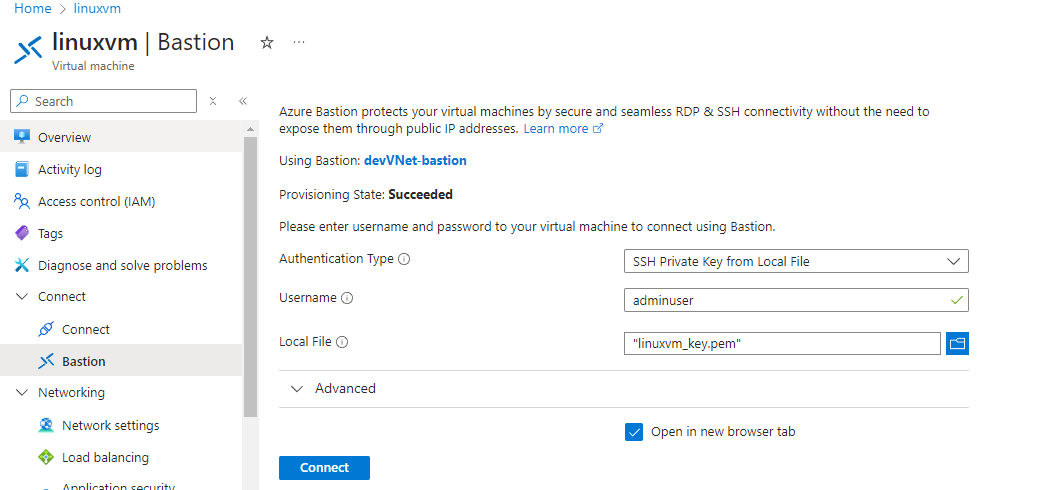Click the Bastion cross icon in sidebar
The image size is (1061, 490).
click(46, 361)
